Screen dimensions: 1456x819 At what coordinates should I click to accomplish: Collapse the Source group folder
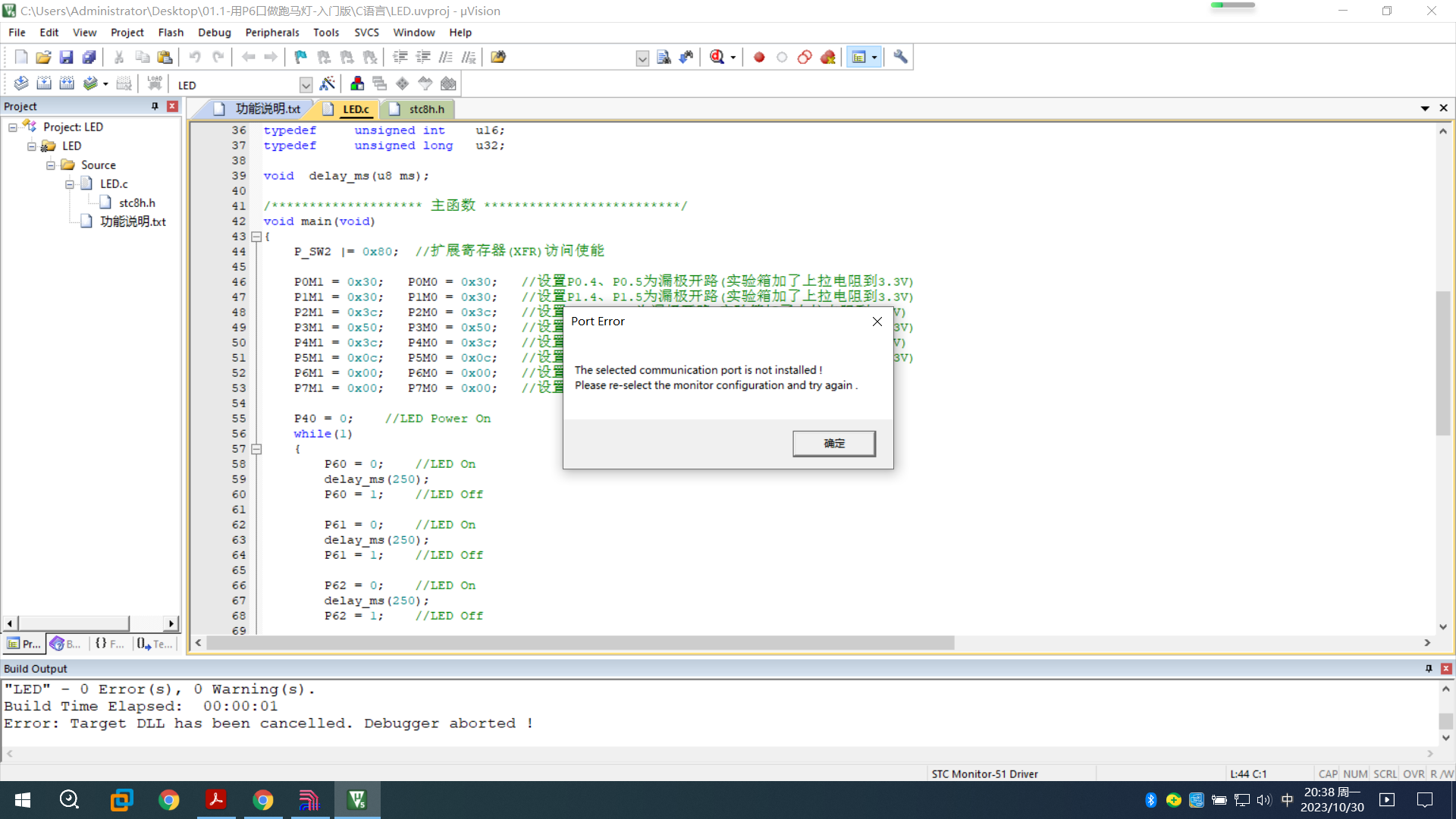click(51, 165)
